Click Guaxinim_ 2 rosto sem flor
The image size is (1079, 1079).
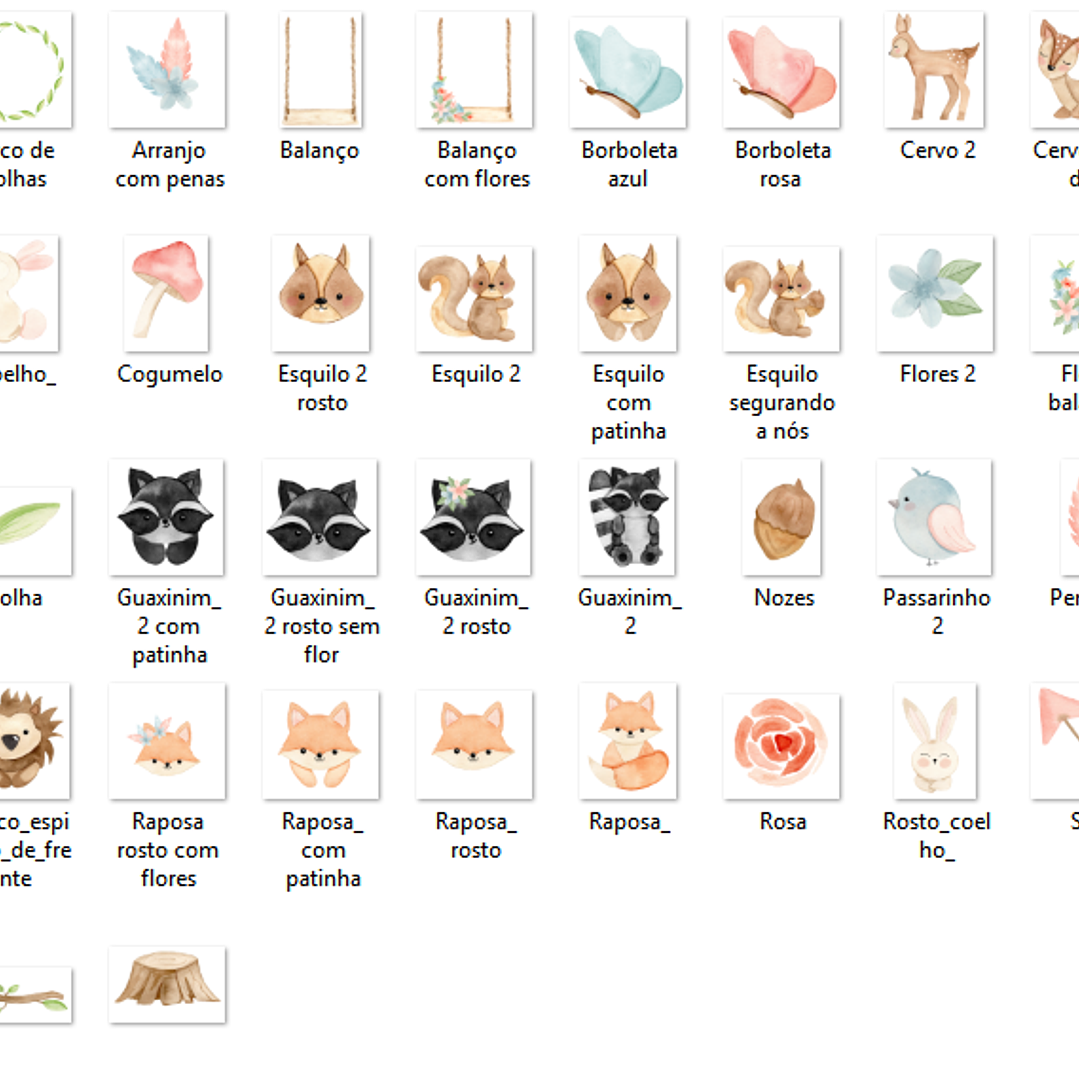point(320,517)
